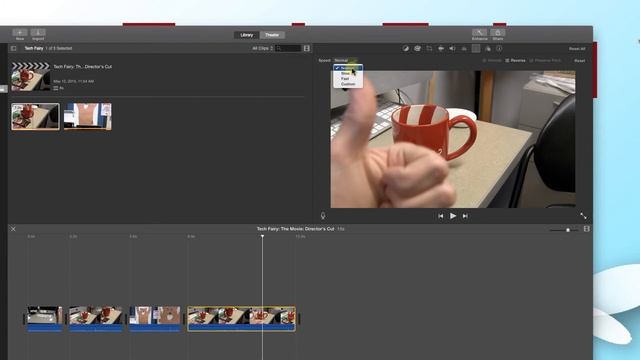Toggle the libraries sidebar icon
The height and width of the screenshot is (360, 640).
(x=13, y=48)
